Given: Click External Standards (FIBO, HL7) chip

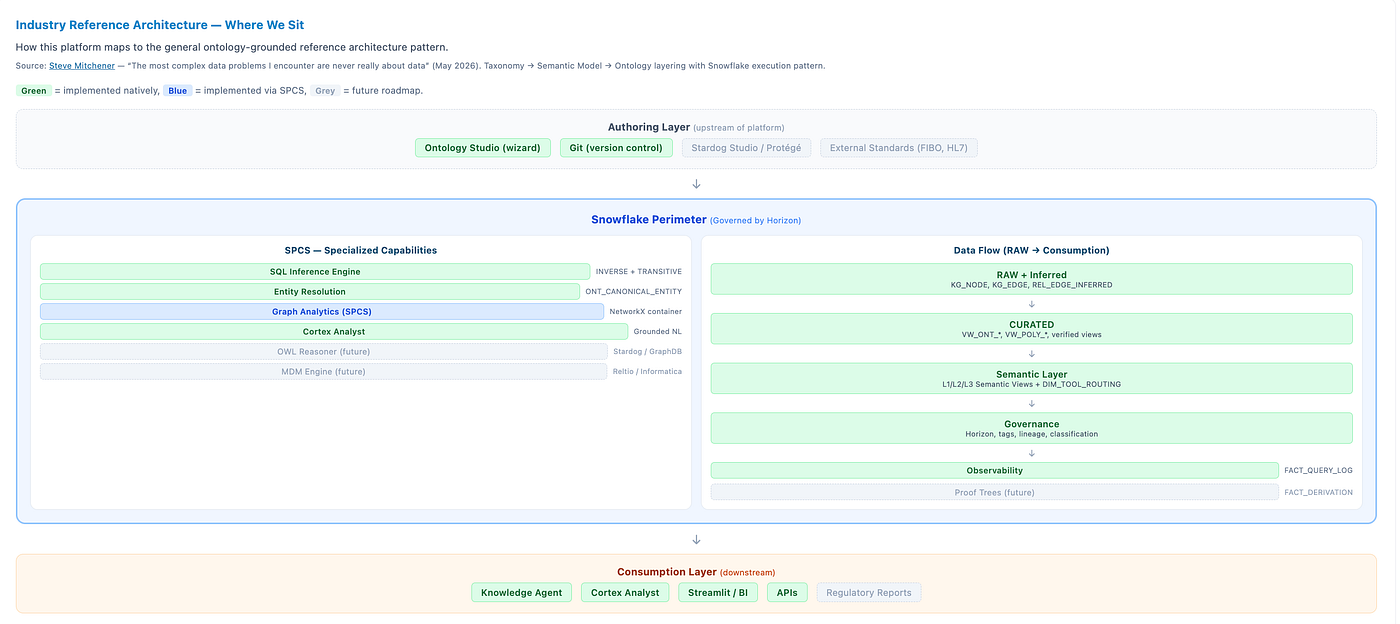Looking at the screenshot, I should (899, 148).
